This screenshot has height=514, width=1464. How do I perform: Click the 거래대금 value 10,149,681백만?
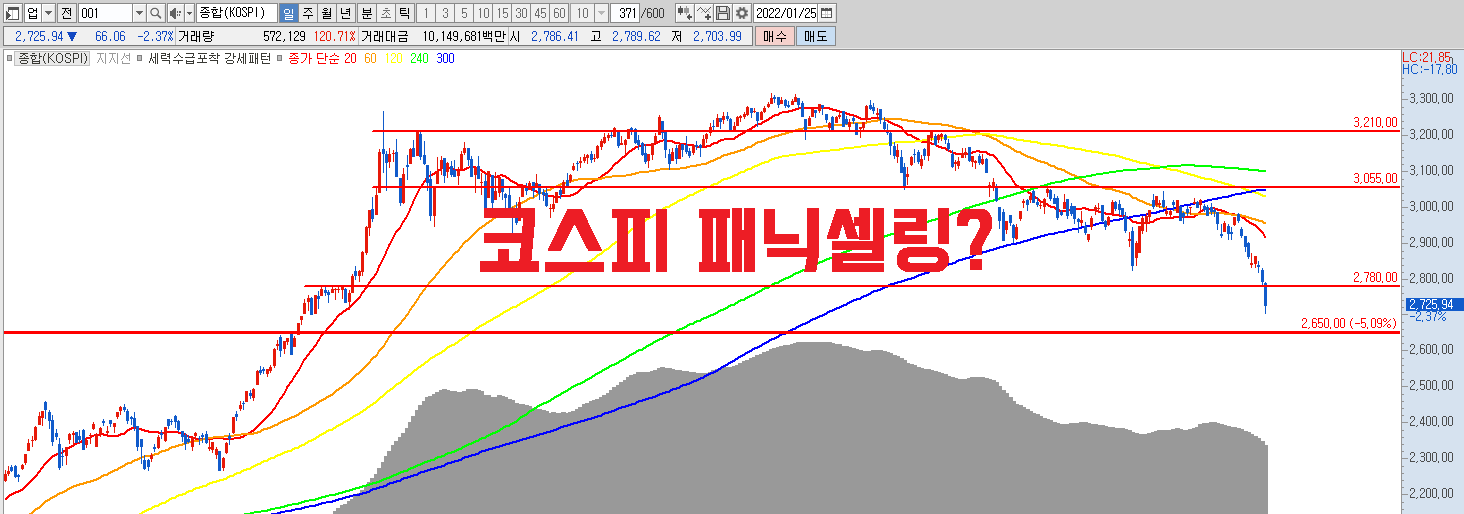[465, 36]
